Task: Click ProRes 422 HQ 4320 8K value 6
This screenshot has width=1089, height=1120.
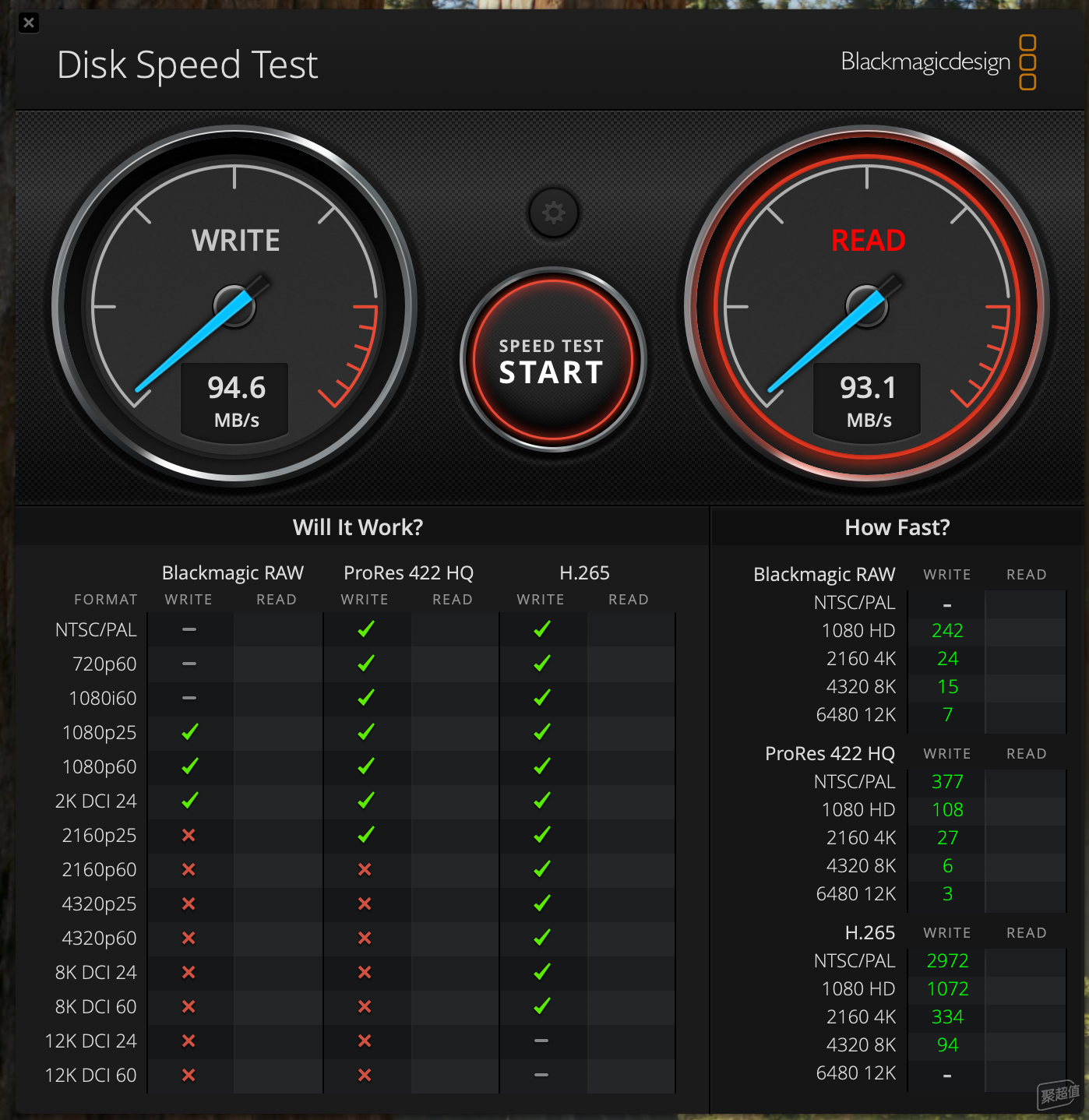Action: pos(947,866)
